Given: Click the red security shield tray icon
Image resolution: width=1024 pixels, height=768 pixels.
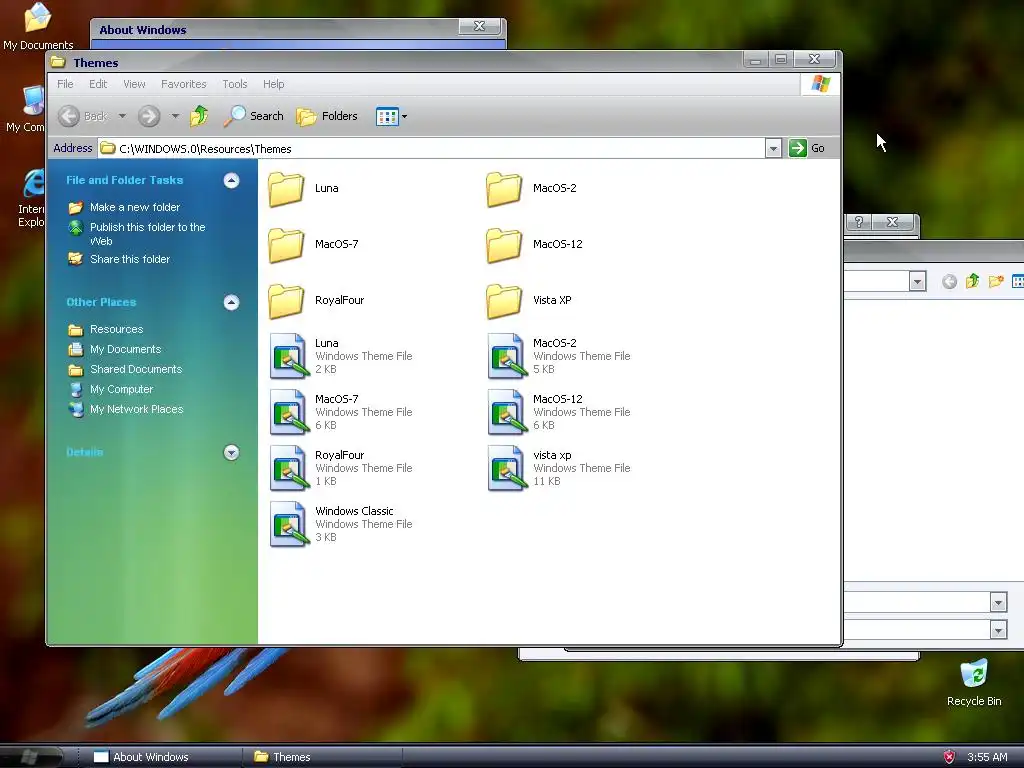Looking at the screenshot, I should pyautogui.click(x=949, y=757).
